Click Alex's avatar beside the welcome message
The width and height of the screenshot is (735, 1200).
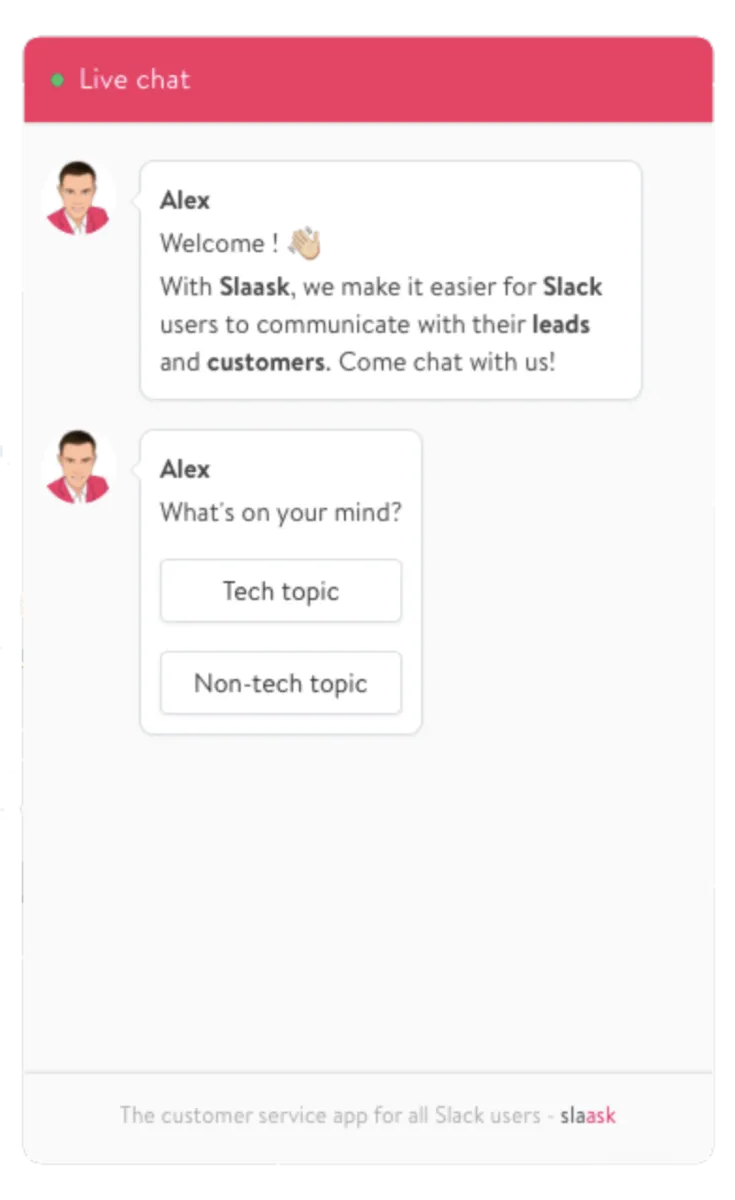pos(79,198)
